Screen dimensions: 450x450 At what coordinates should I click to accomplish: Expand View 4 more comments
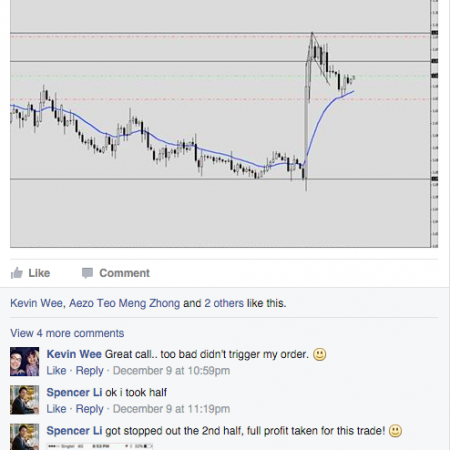click(67, 333)
